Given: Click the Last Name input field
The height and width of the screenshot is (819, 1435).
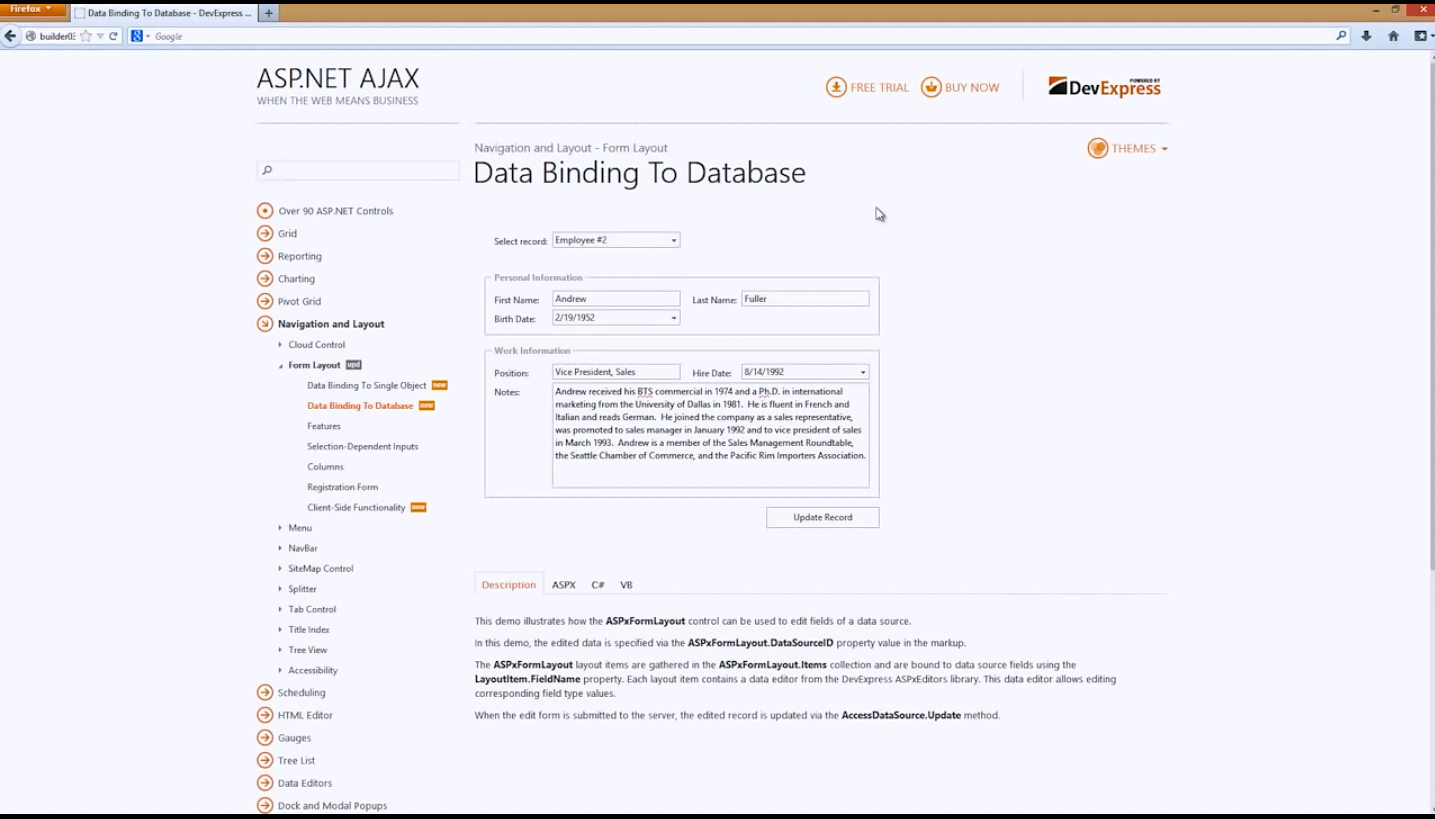Looking at the screenshot, I should click(x=805, y=299).
